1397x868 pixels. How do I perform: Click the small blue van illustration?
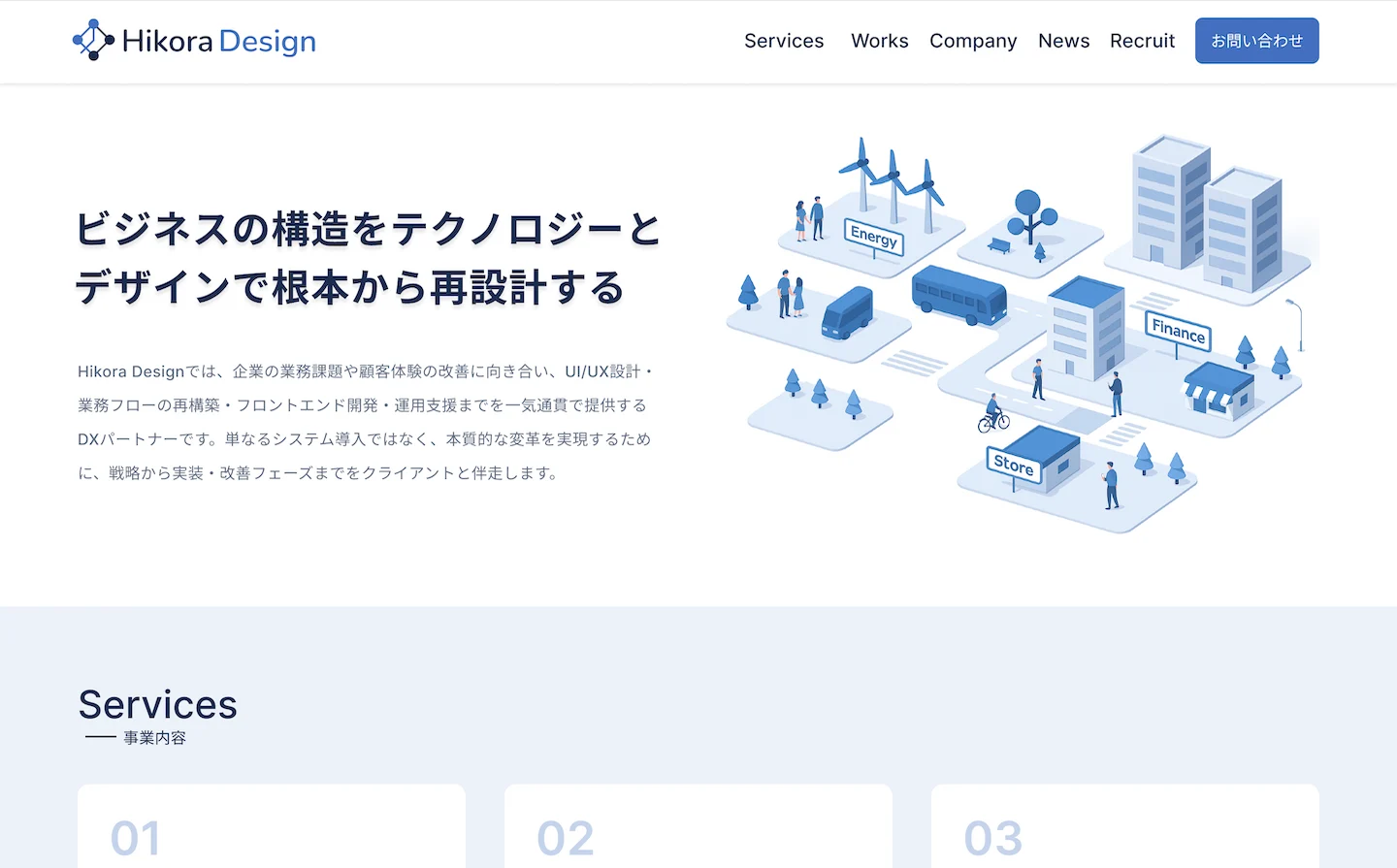pos(847,312)
